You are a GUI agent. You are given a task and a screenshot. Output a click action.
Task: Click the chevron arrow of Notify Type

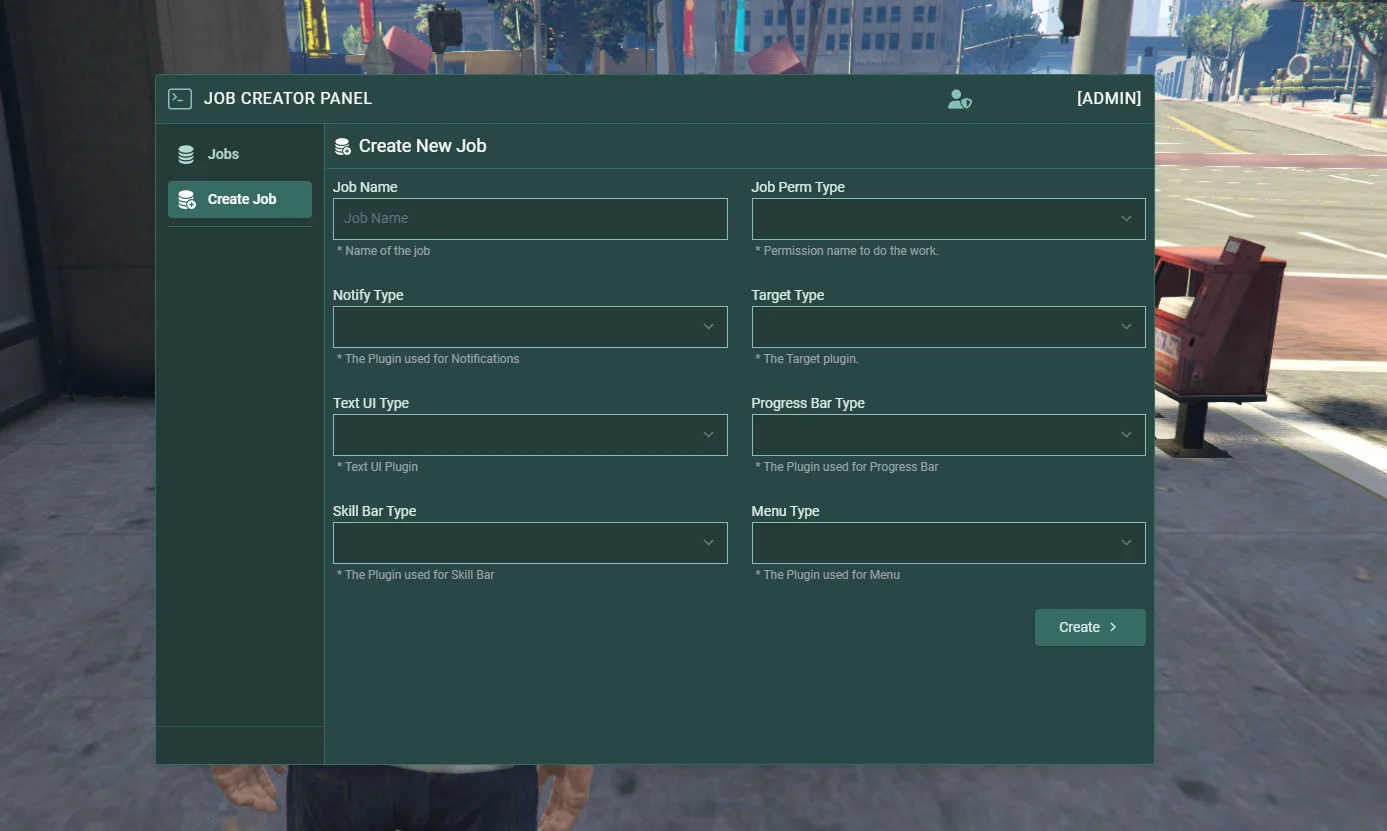tap(708, 327)
